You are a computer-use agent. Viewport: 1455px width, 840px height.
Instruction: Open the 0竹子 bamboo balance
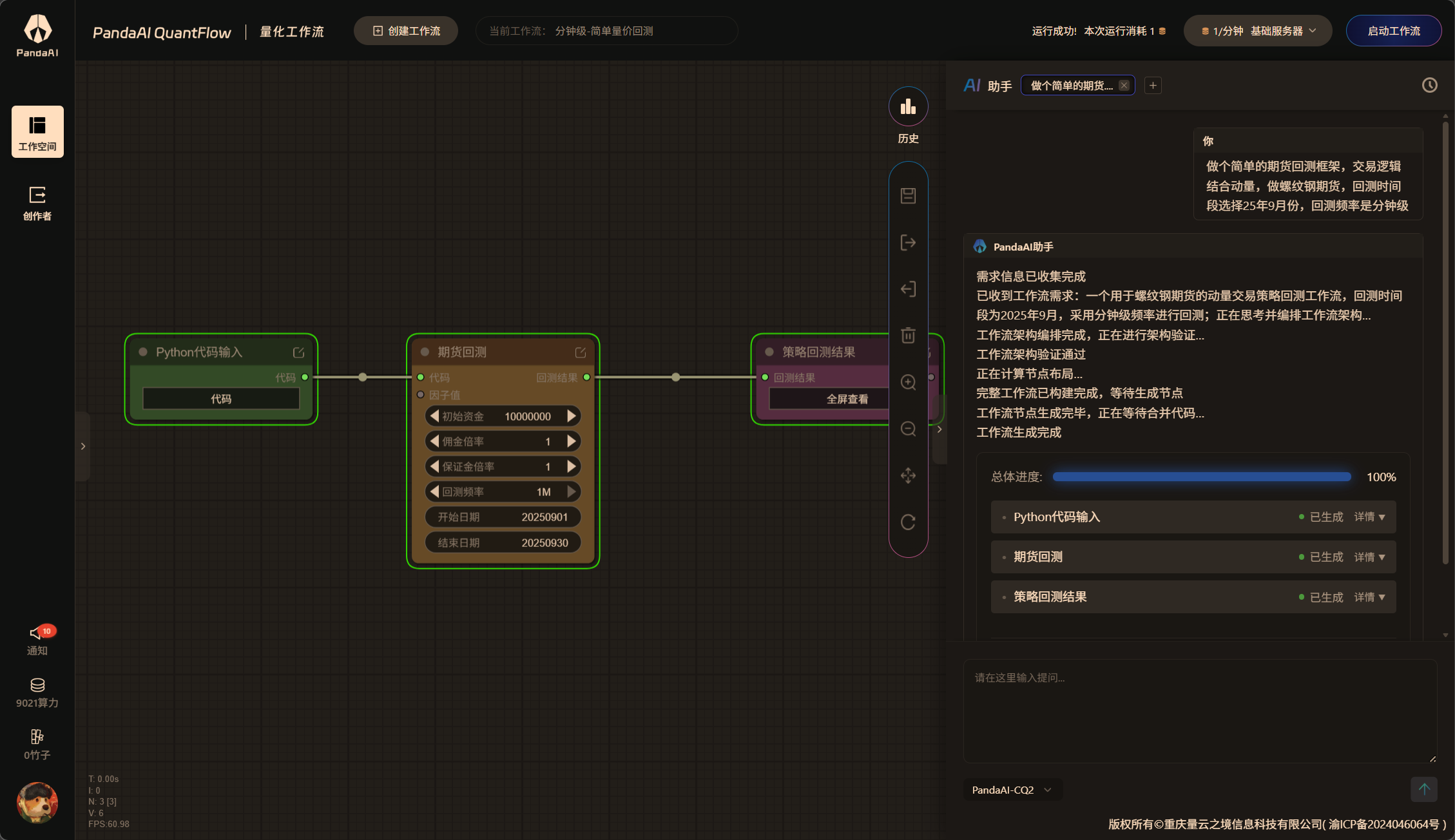pyautogui.click(x=37, y=745)
